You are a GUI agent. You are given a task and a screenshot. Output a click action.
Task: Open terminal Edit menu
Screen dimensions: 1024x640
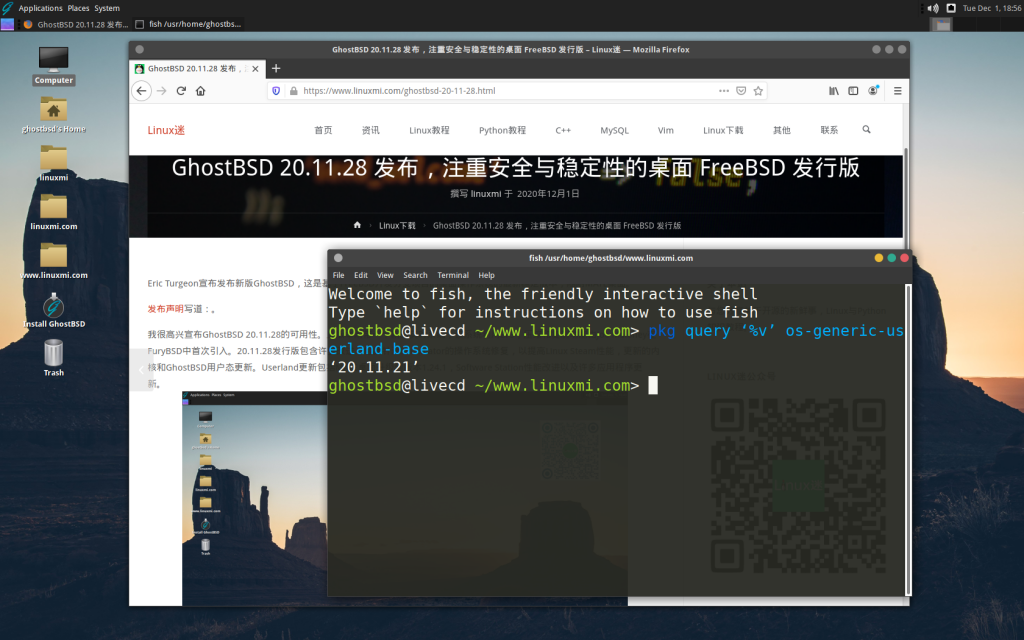point(360,275)
